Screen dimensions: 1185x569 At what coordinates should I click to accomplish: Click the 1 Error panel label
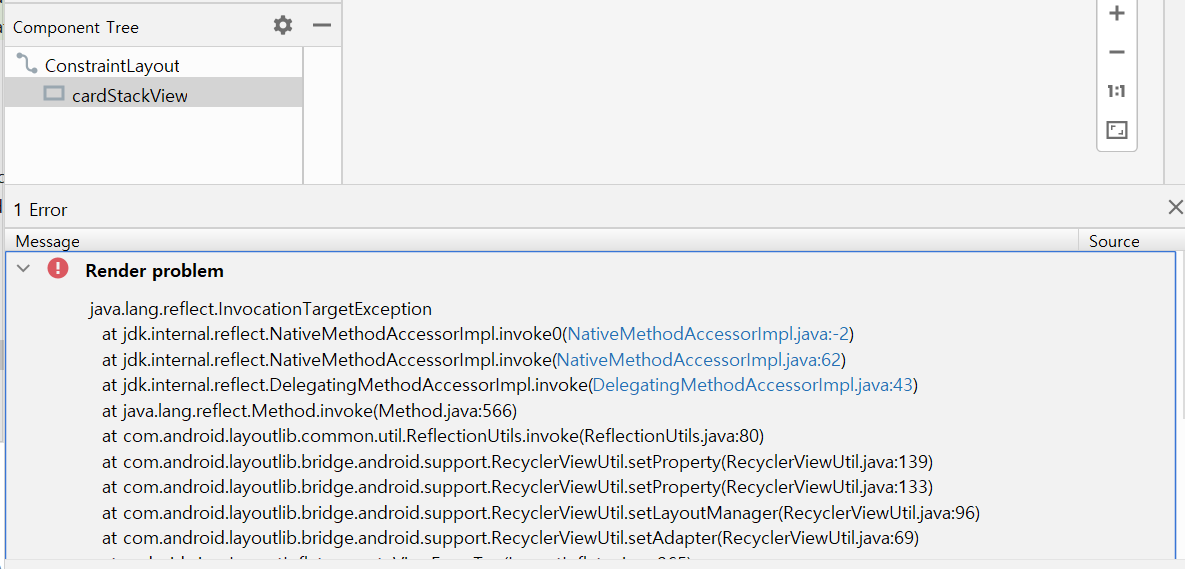41,210
